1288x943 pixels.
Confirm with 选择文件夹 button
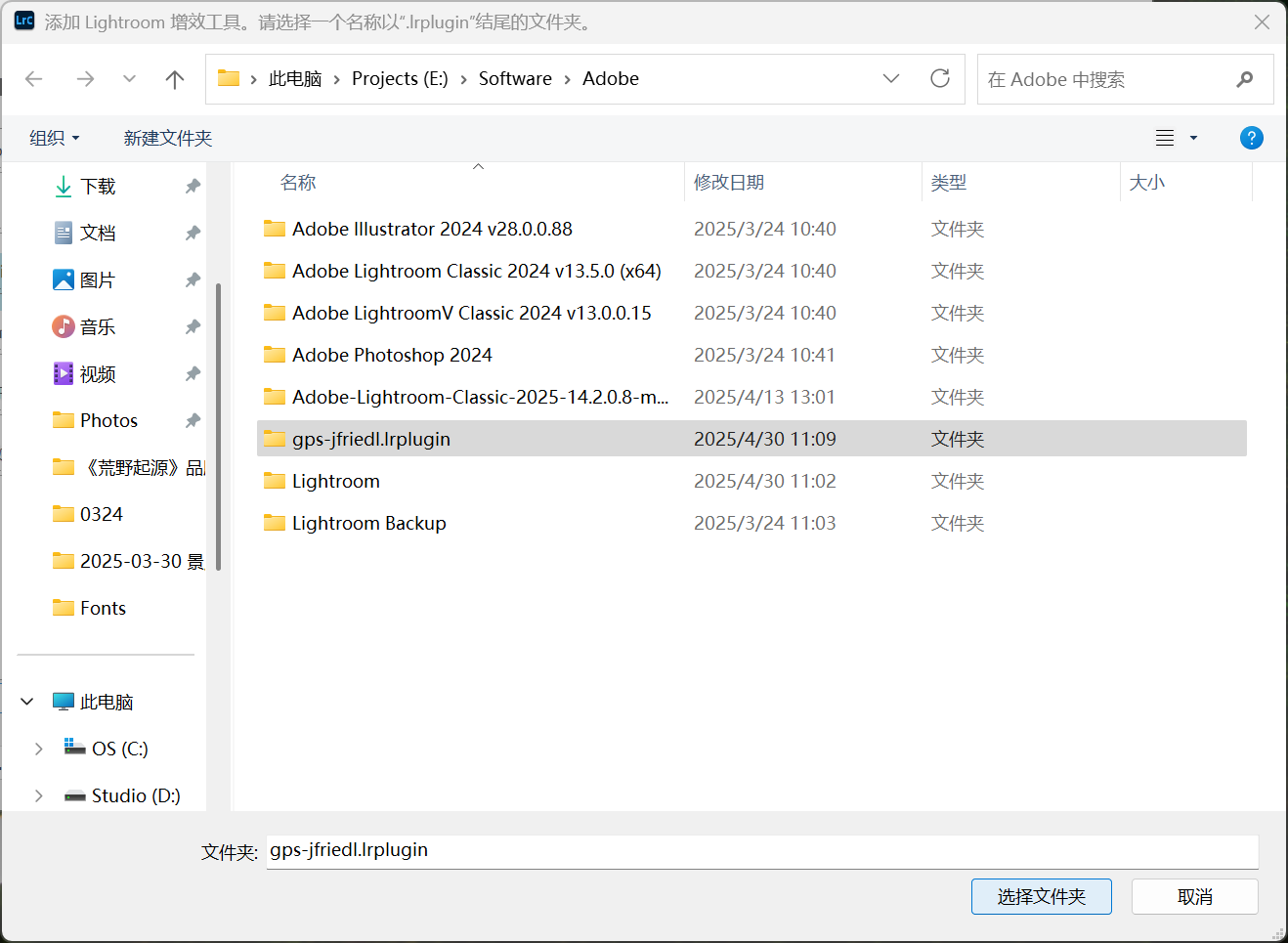(x=1042, y=896)
